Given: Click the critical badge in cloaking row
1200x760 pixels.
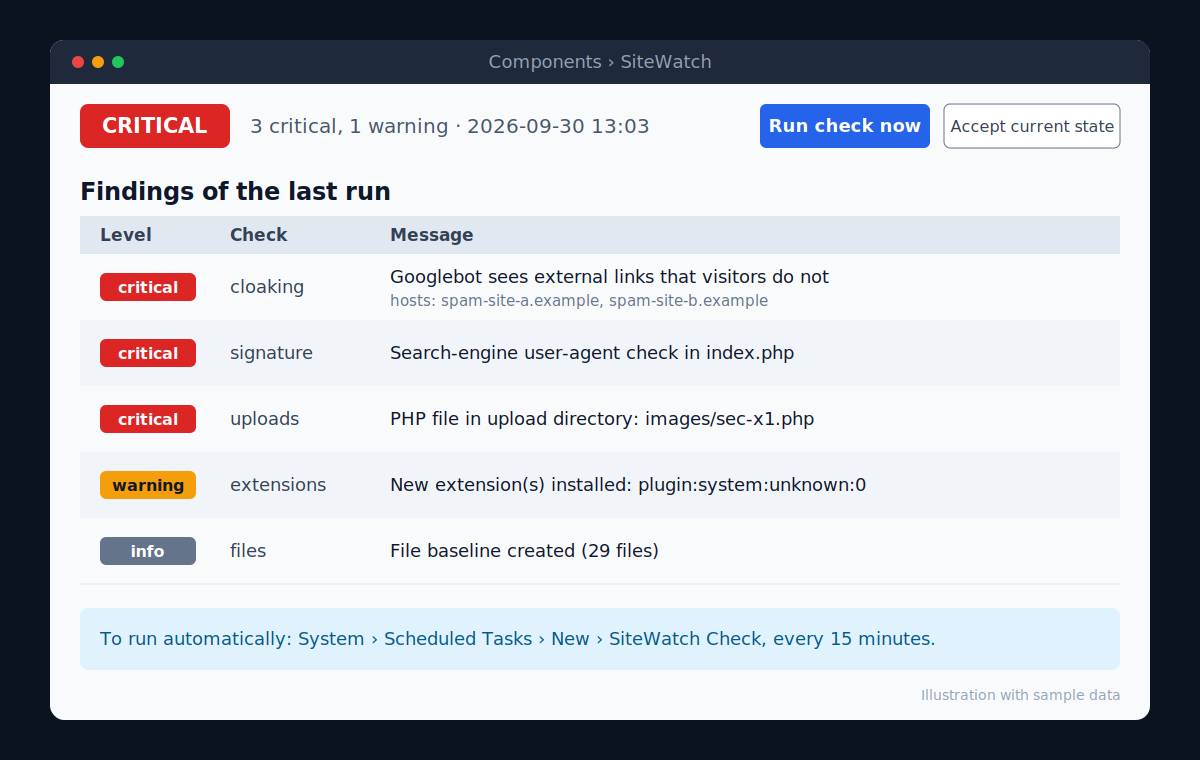Looking at the screenshot, I should [148, 287].
